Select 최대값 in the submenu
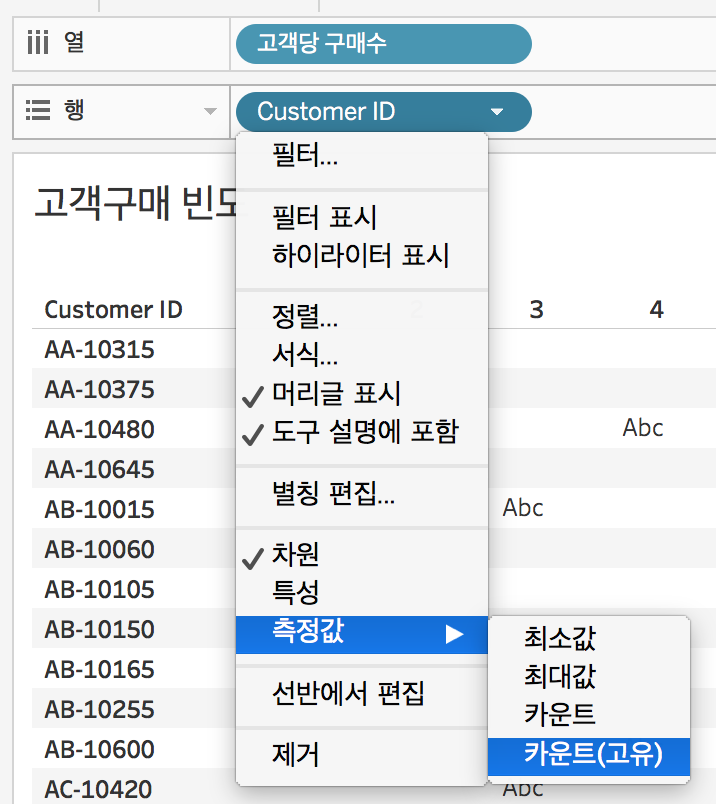This screenshot has height=804, width=716. pos(589,676)
